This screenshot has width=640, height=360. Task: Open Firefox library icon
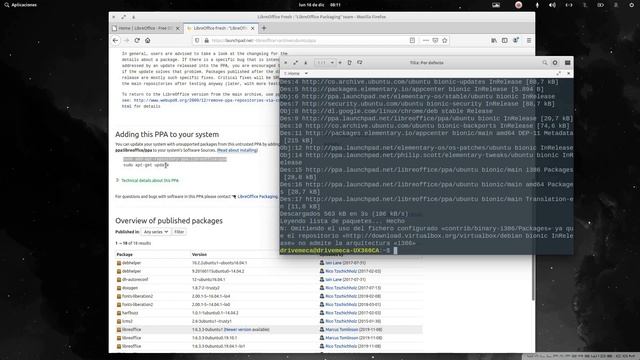coord(494,40)
